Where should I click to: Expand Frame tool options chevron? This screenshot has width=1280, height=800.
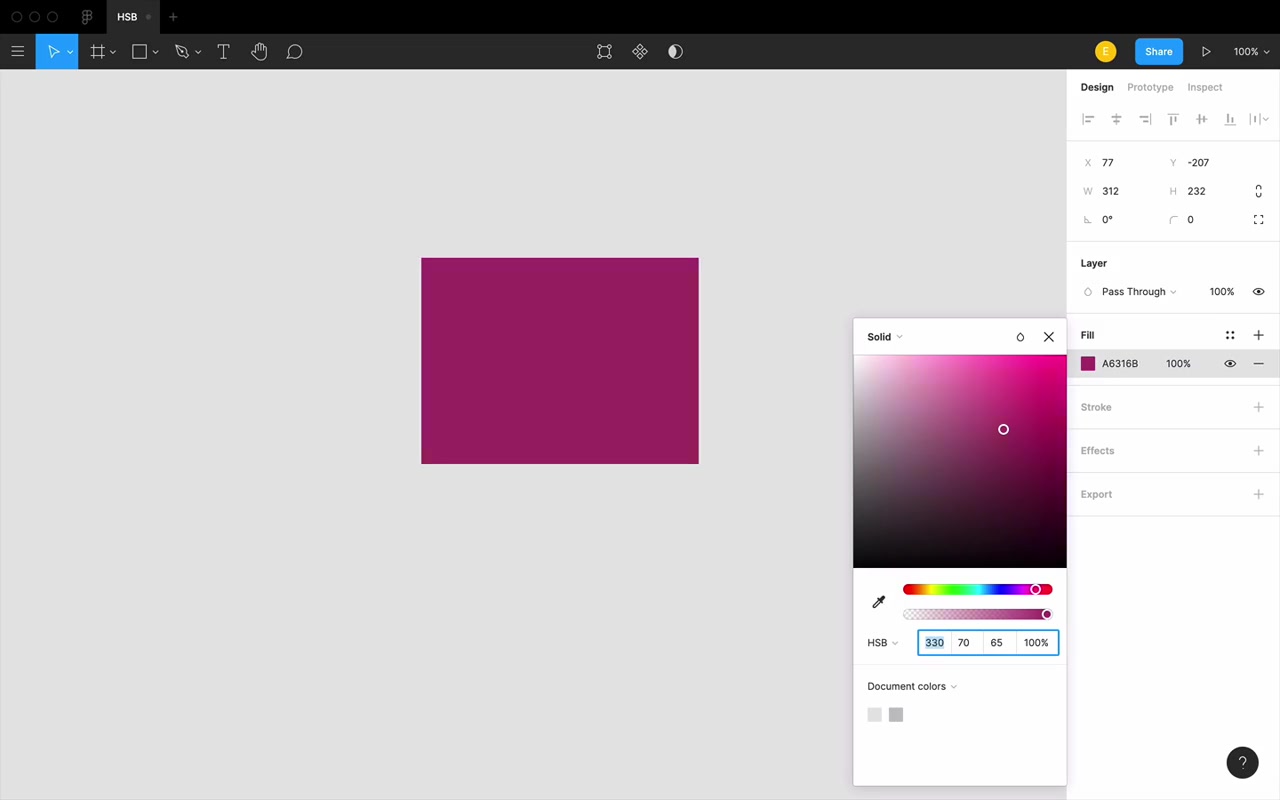coord(113,52)
